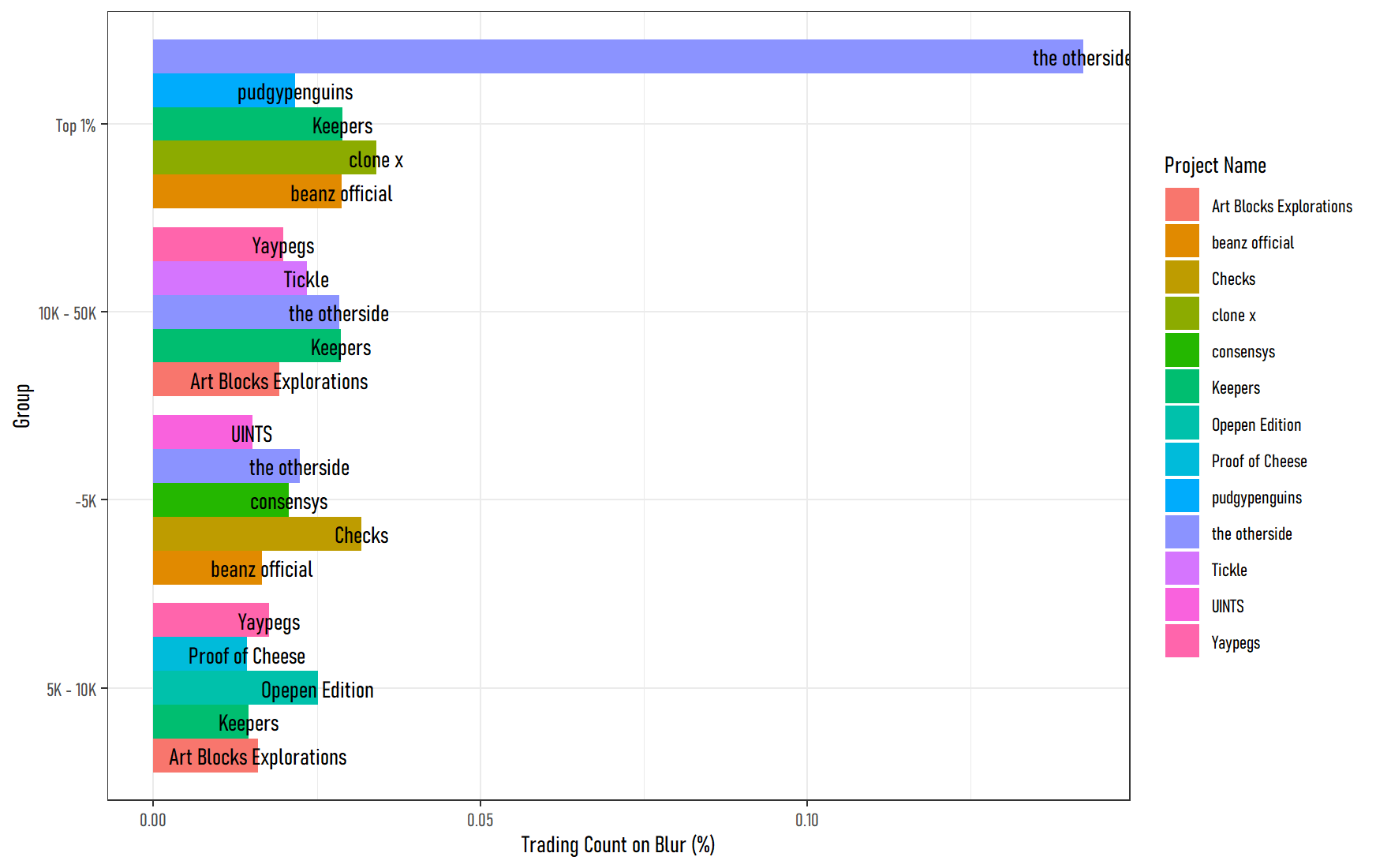Click the clone x bar in the chart
The height and width of the screenshot is (868, 1376).
point(264,158)
